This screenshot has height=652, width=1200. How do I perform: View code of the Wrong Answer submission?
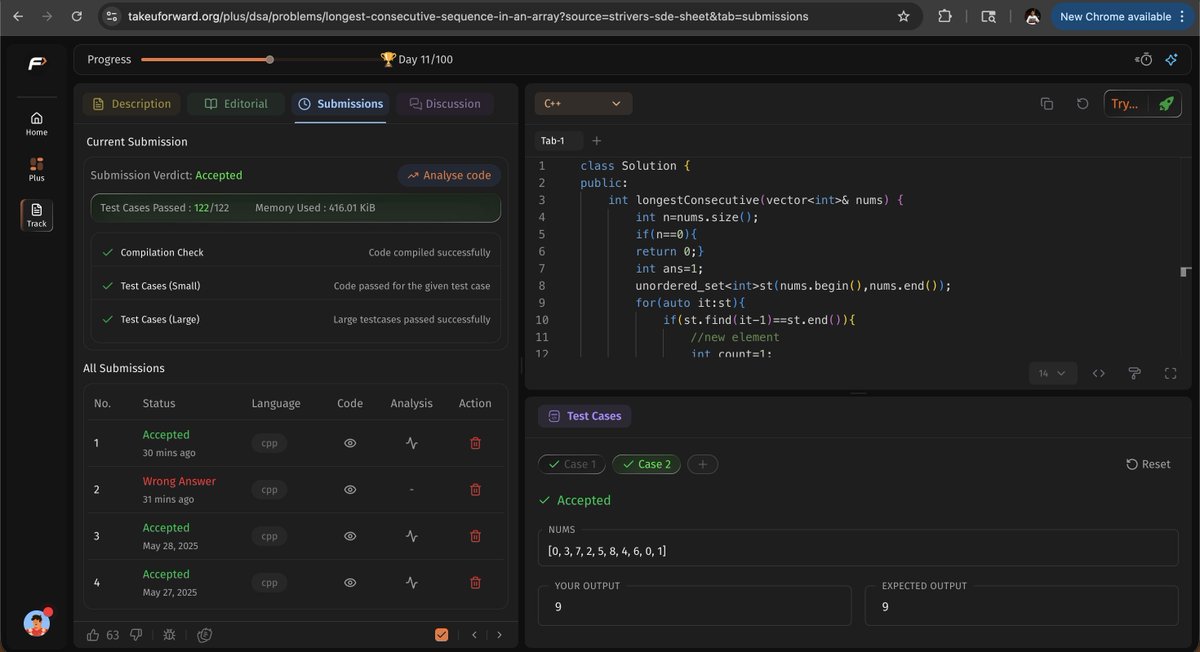tap(350, 489)
